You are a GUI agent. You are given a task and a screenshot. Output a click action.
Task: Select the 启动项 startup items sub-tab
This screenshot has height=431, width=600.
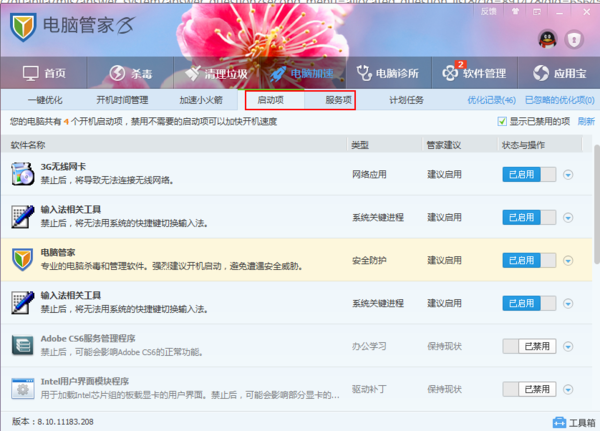point(271,100)
